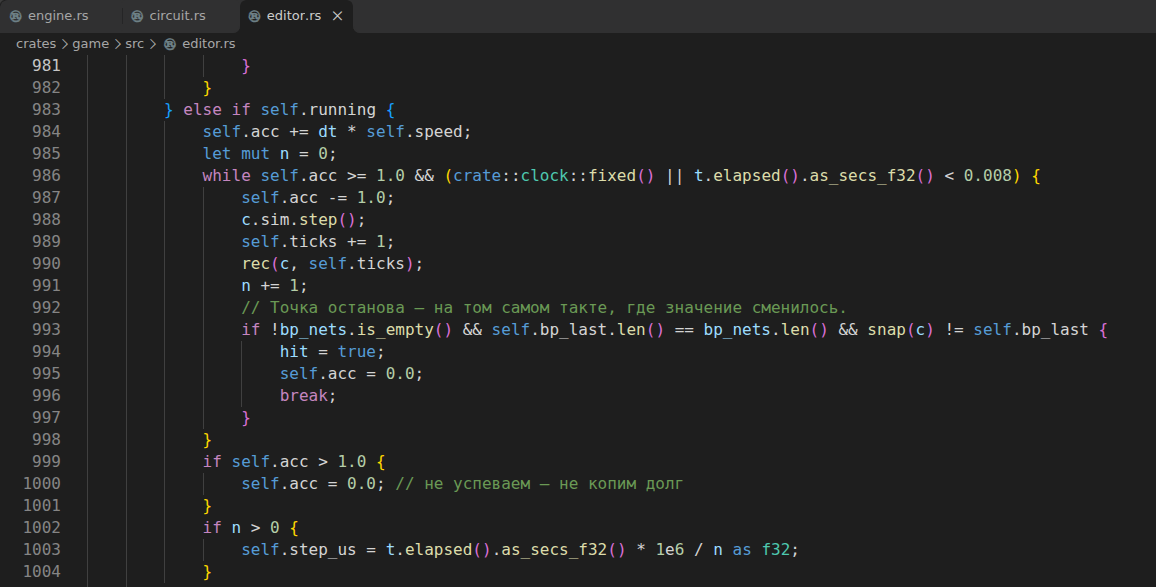Image resolution: width=1156 pixels, height=587 pixels.
Task: Click the 'c.sim.step();' statement
Action: pyautogui.click(x=303, y=220)
